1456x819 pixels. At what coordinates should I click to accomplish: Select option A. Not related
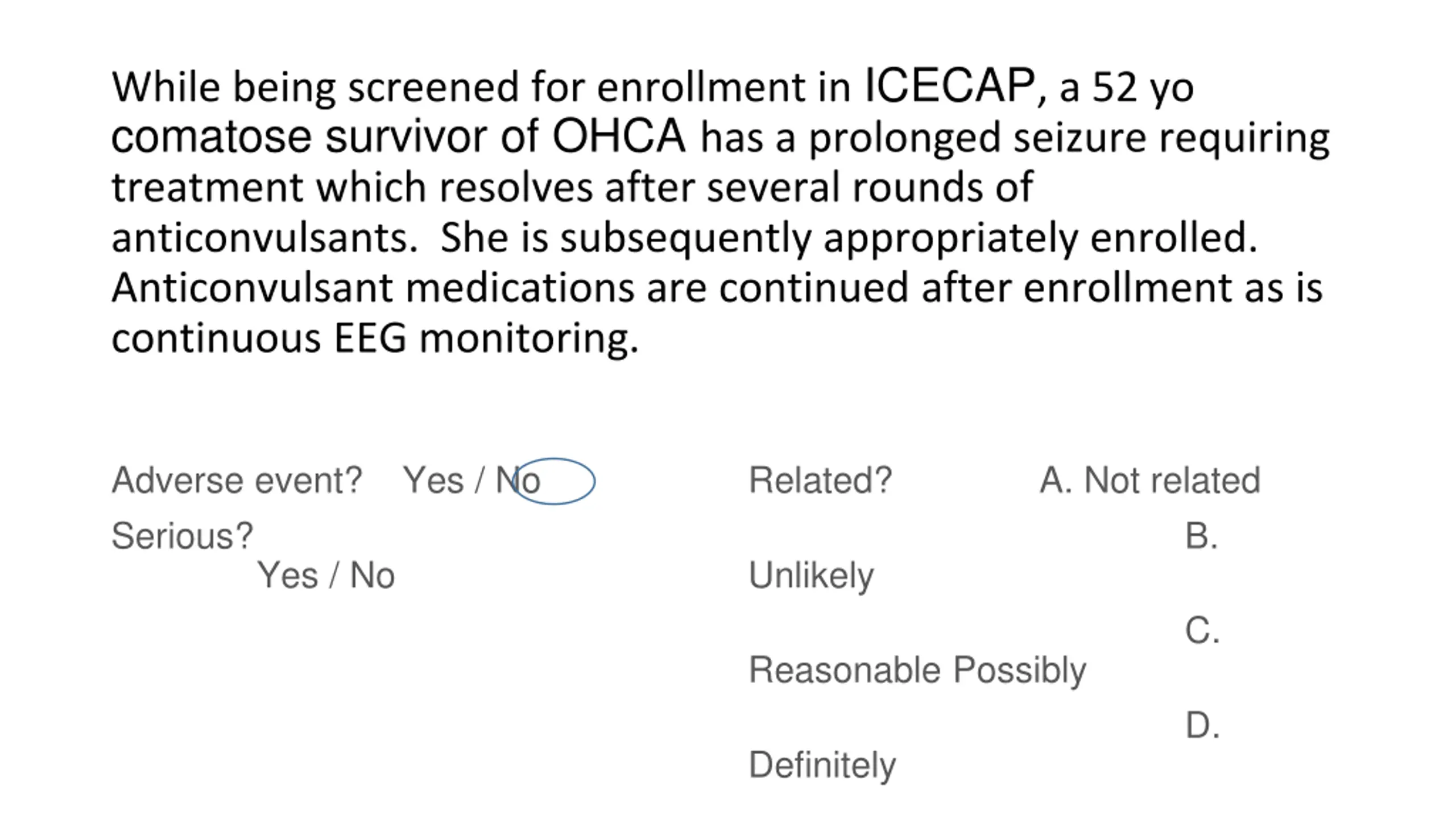click(1150, 481)
